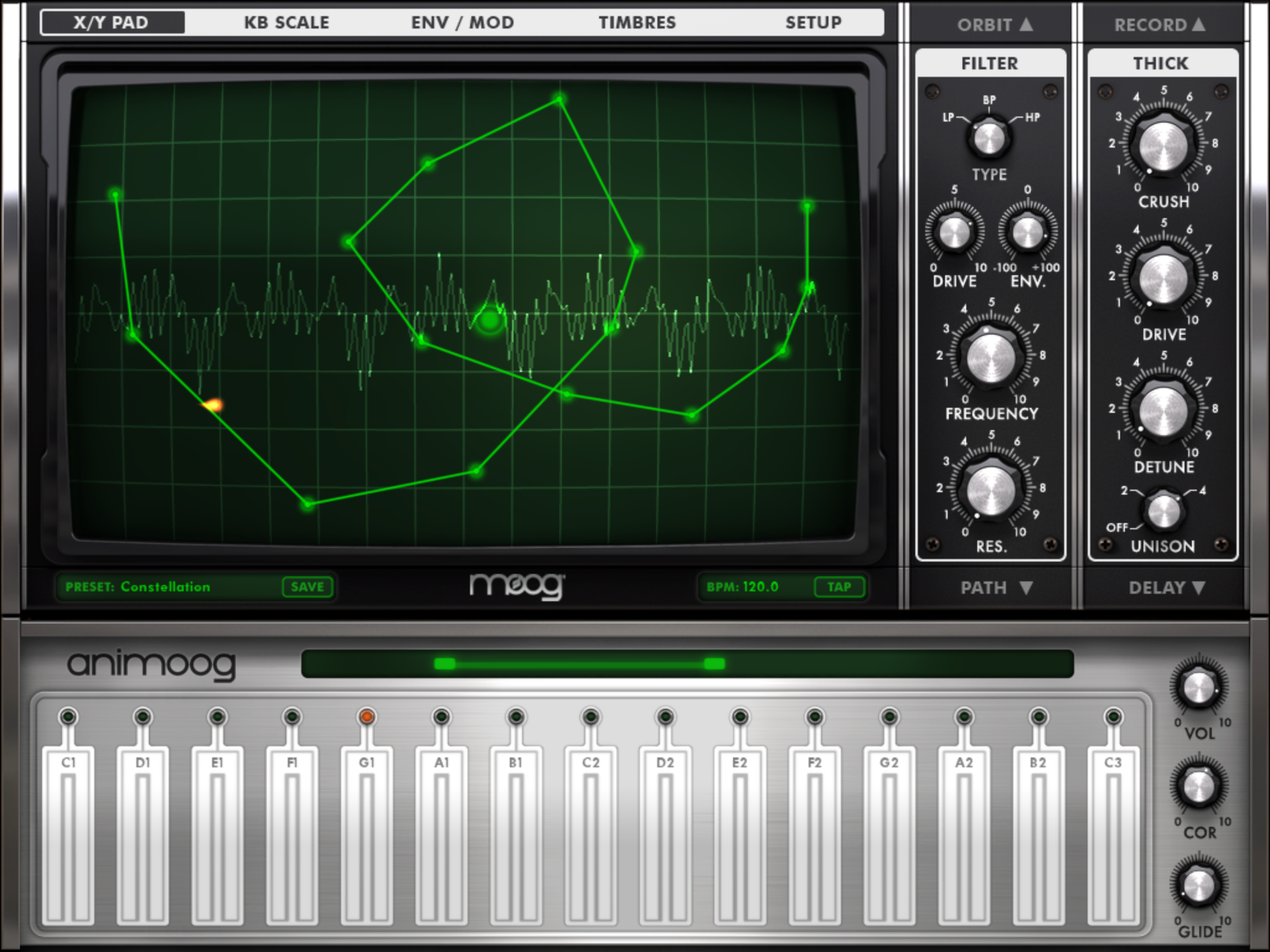
Task: Expand the PATH module downward
Action: coord(996,588)
